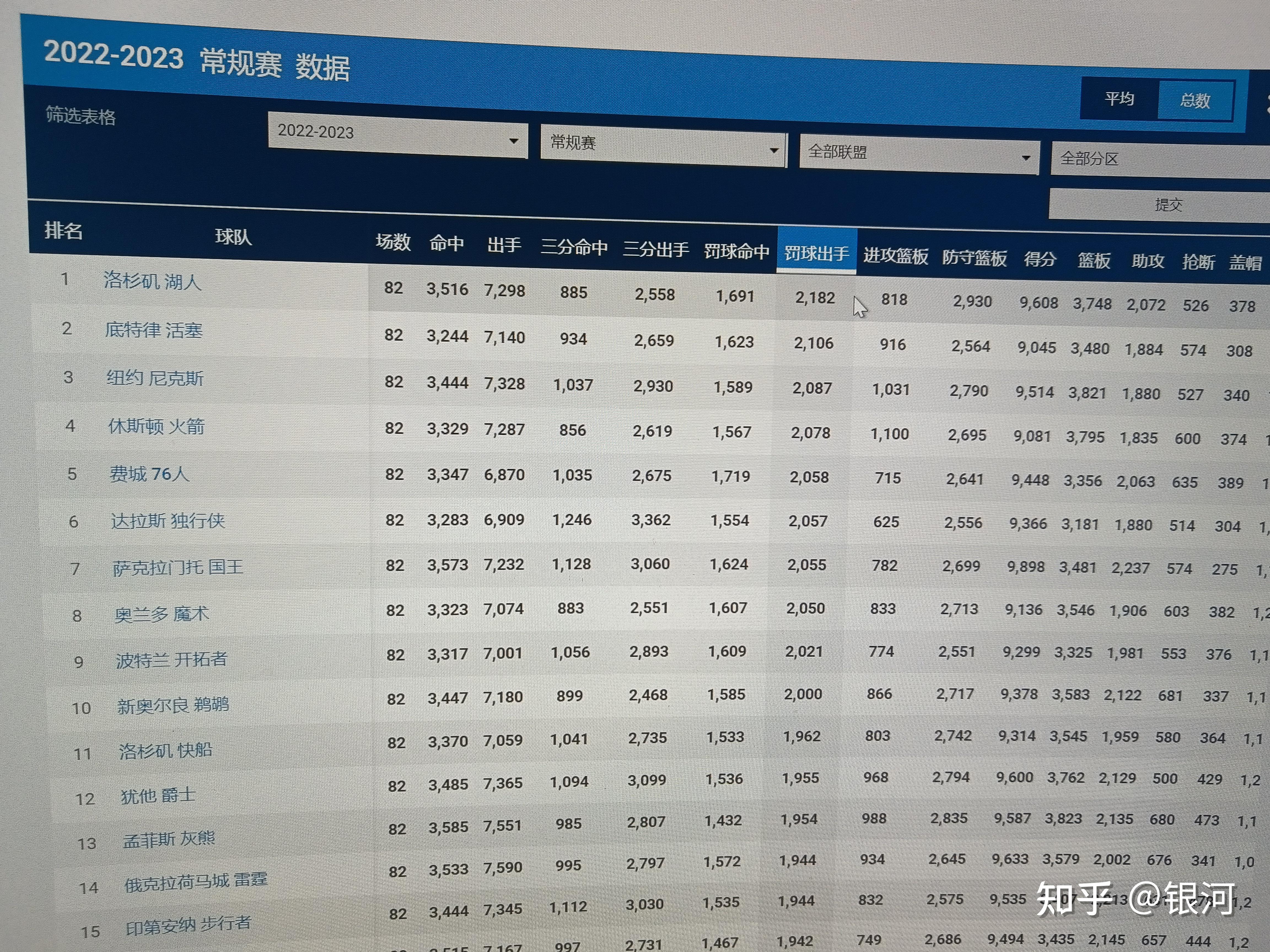Click Grizzlies field goal attempts 7,551
This screenshot has width=1270, height=952.
pos(502,826)
